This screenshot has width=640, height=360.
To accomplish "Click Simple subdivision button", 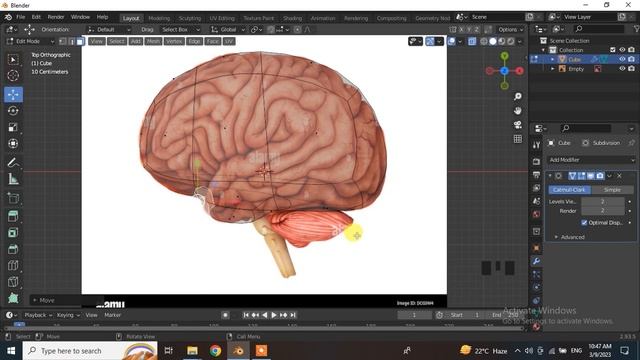I will 612,190.
